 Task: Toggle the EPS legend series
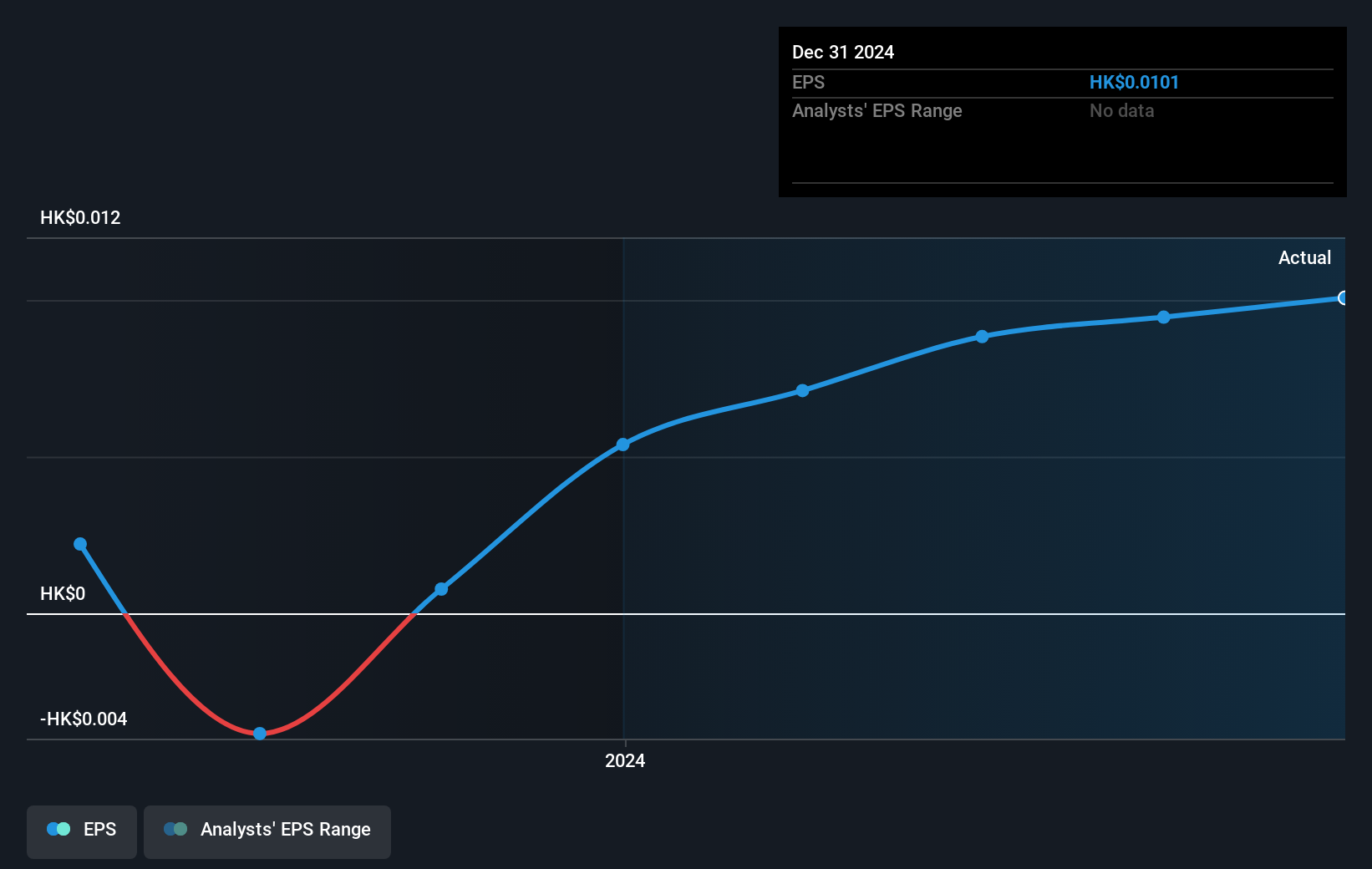tap(82, 831)
